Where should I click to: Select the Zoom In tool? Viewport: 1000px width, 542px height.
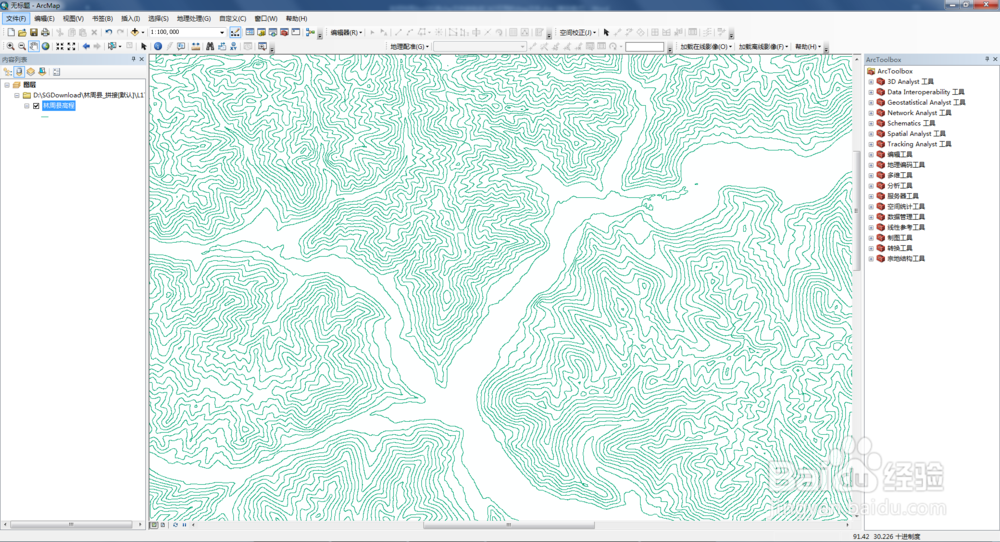(10, 47)
